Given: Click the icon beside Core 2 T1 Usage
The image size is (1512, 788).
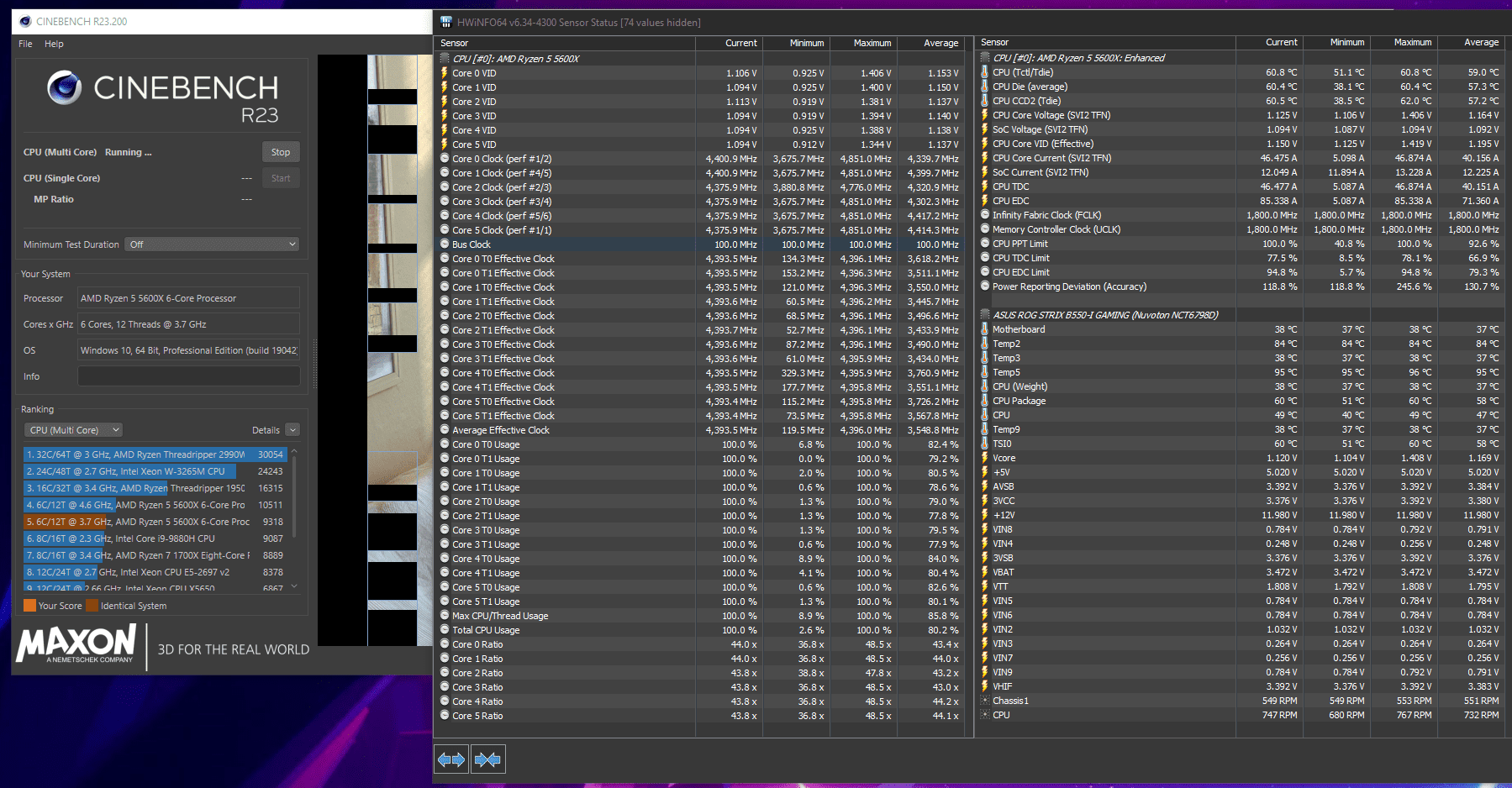Looking at the screenshot, I should [x=445, y=516].
